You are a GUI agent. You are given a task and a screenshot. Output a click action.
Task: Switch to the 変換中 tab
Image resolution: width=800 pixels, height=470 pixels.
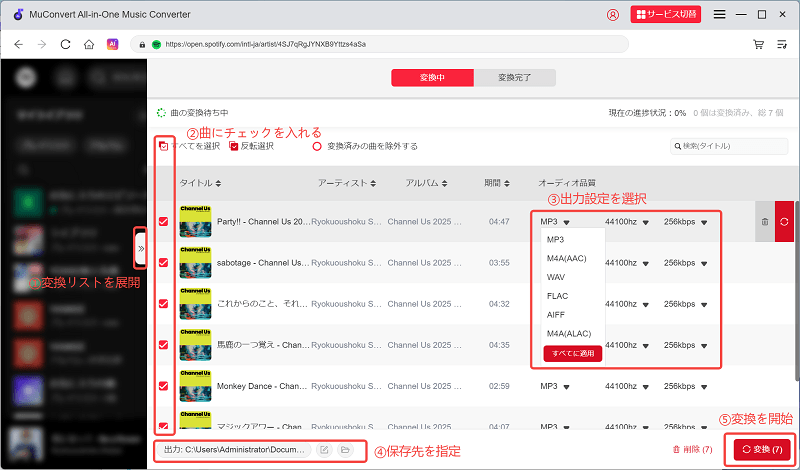pyautogui.click(x=433, y=78)
